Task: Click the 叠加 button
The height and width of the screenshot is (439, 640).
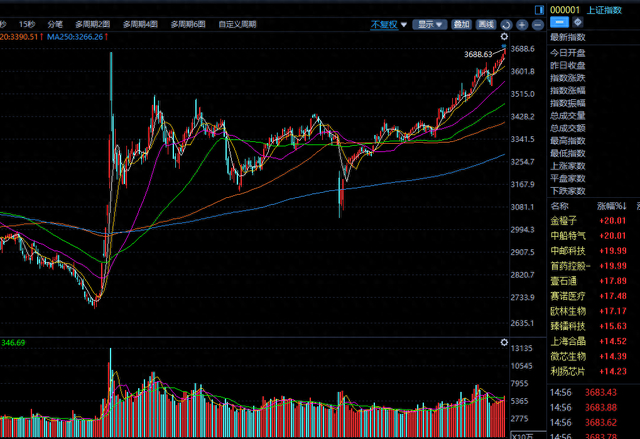Action: click(461, 24)
